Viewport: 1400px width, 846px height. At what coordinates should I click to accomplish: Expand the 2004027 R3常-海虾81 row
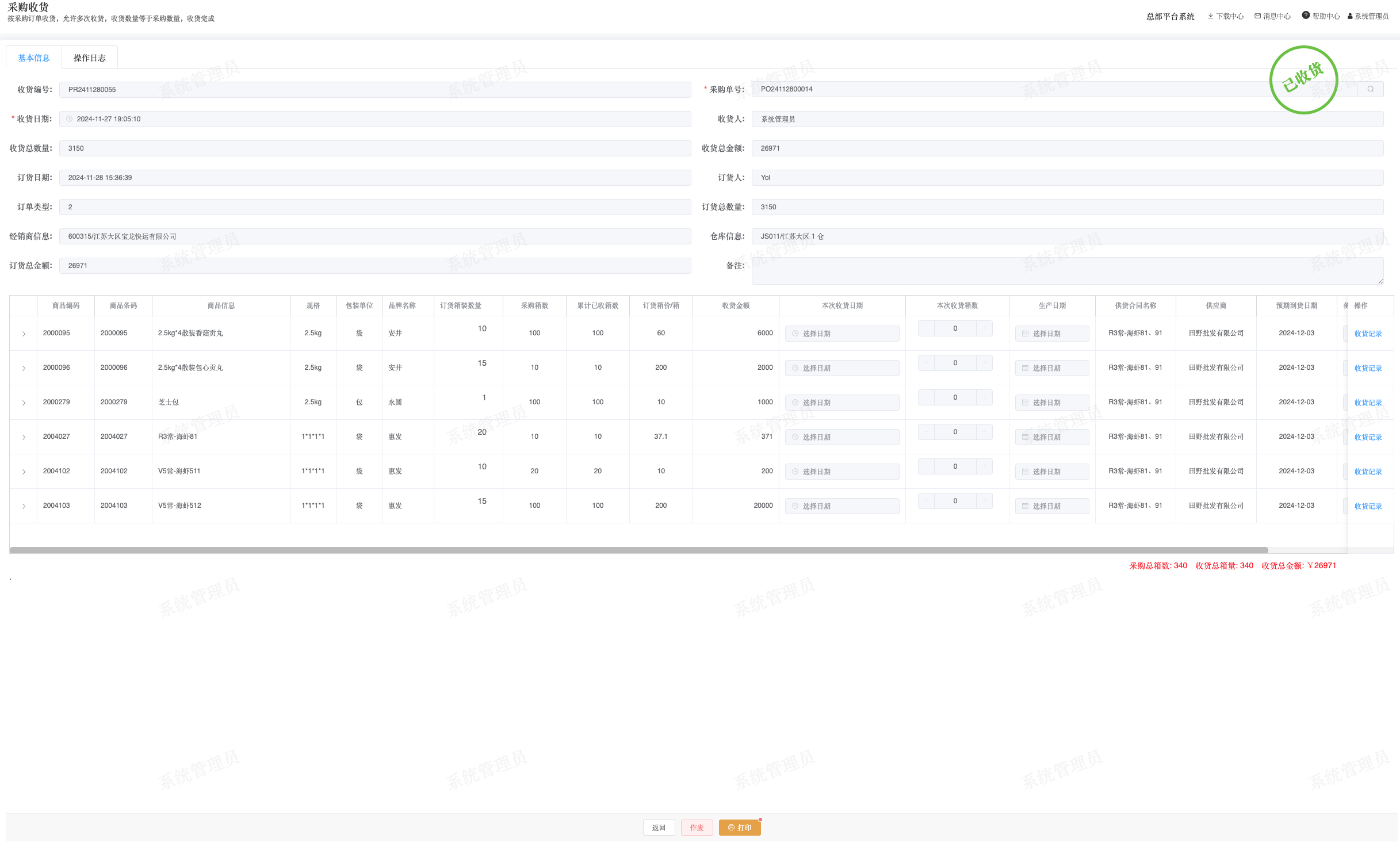pyautogui.click(x=24, y=437)
